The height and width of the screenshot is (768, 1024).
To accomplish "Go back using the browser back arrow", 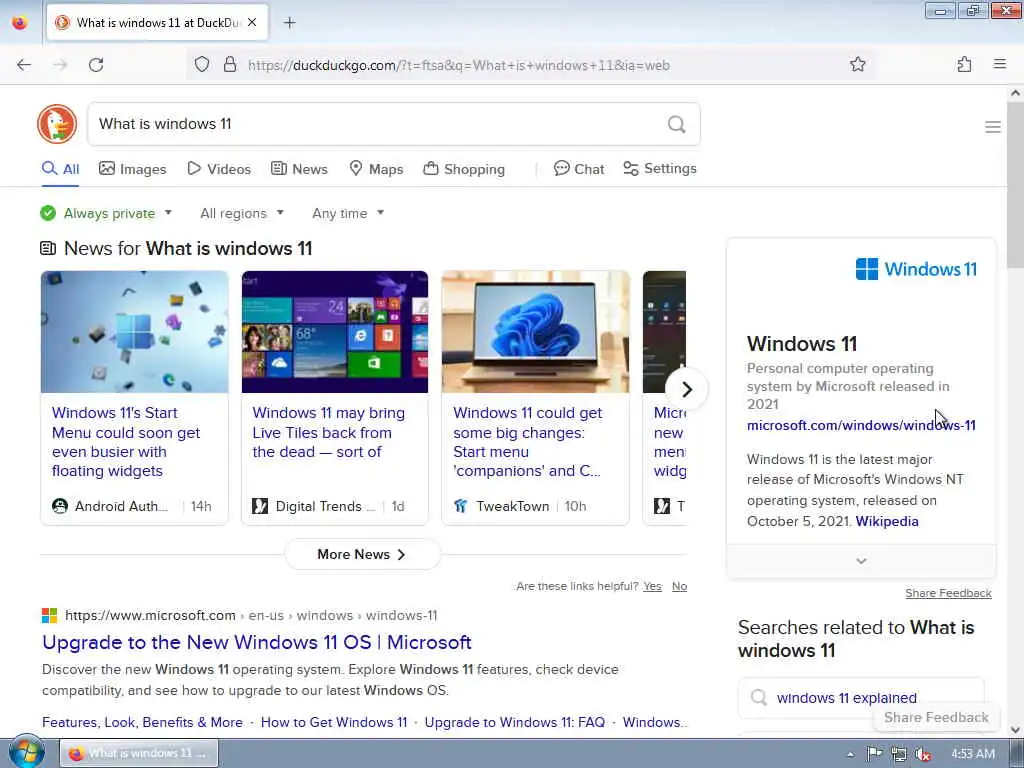I will click(x=24, y=65).
